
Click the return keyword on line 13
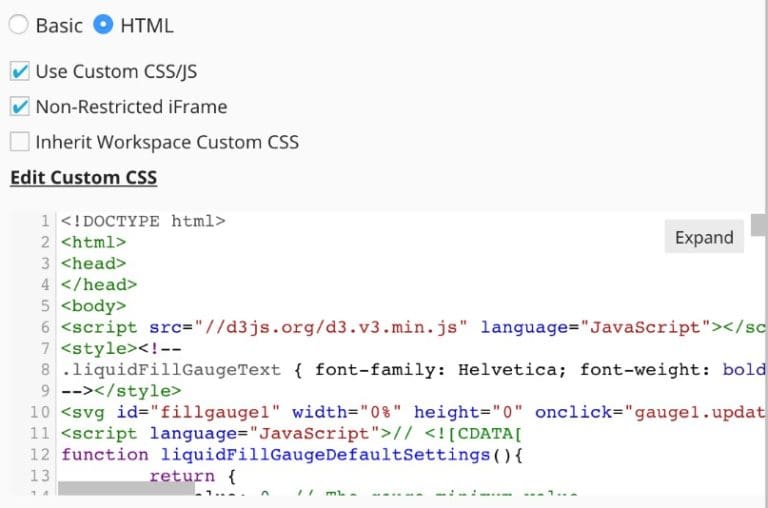(182, 476)
